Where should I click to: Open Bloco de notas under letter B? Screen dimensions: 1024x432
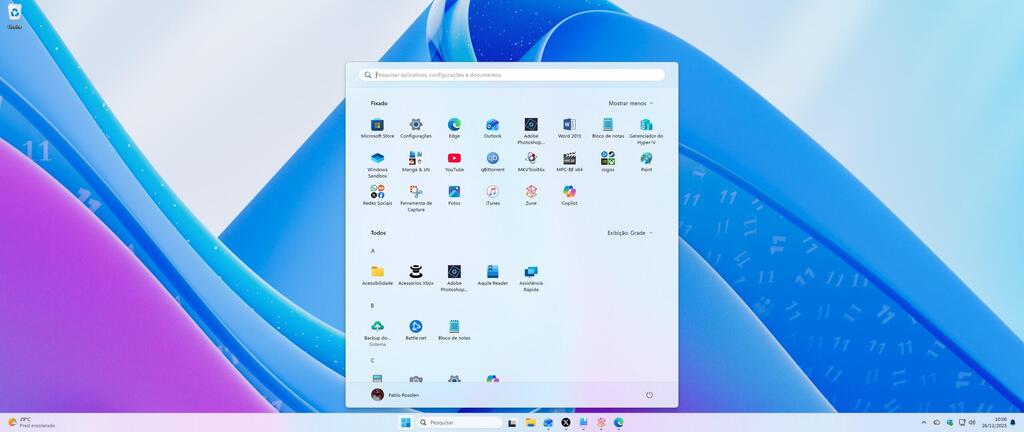tap(455, 330)
